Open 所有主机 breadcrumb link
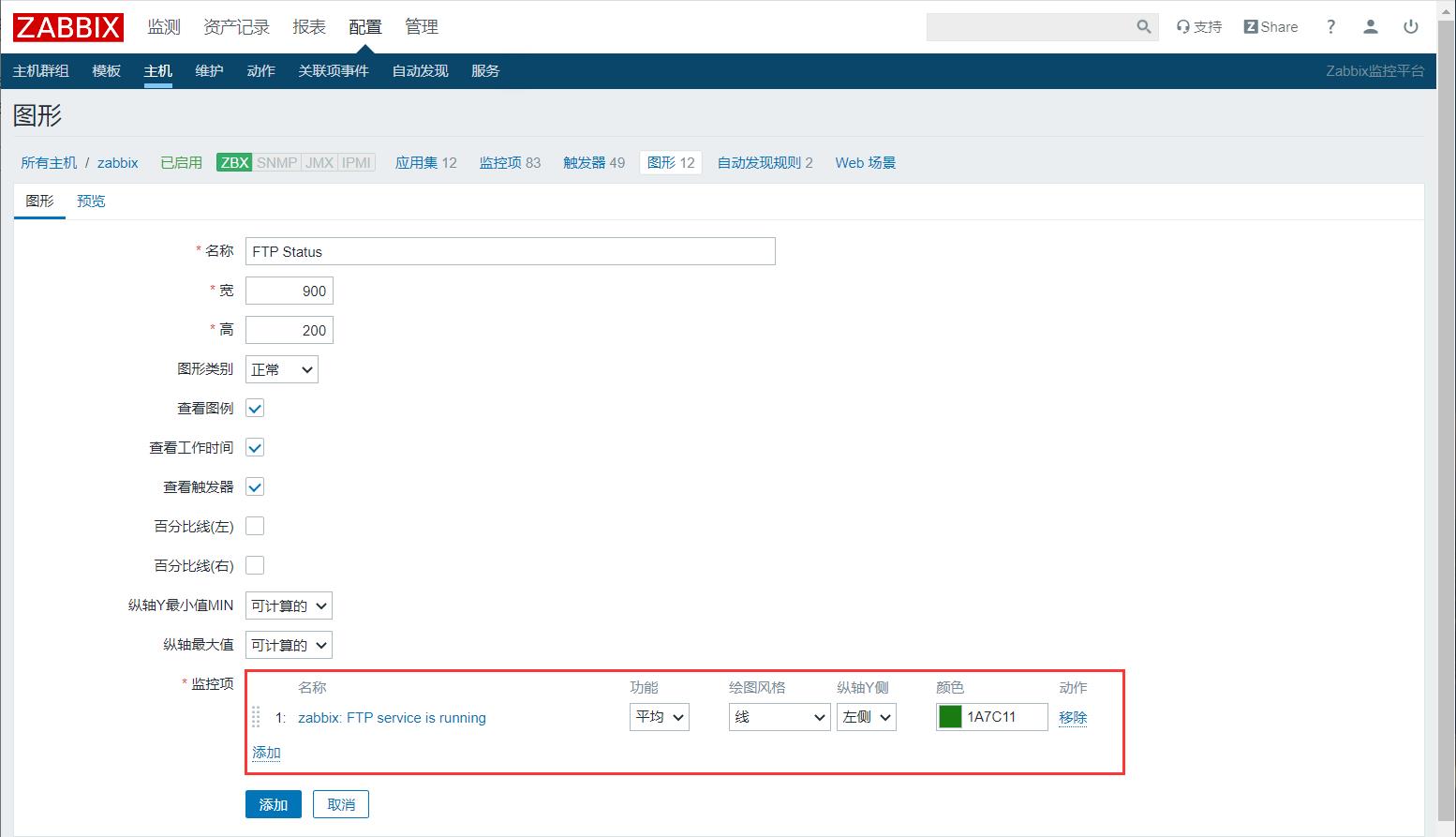 (49, 163)
